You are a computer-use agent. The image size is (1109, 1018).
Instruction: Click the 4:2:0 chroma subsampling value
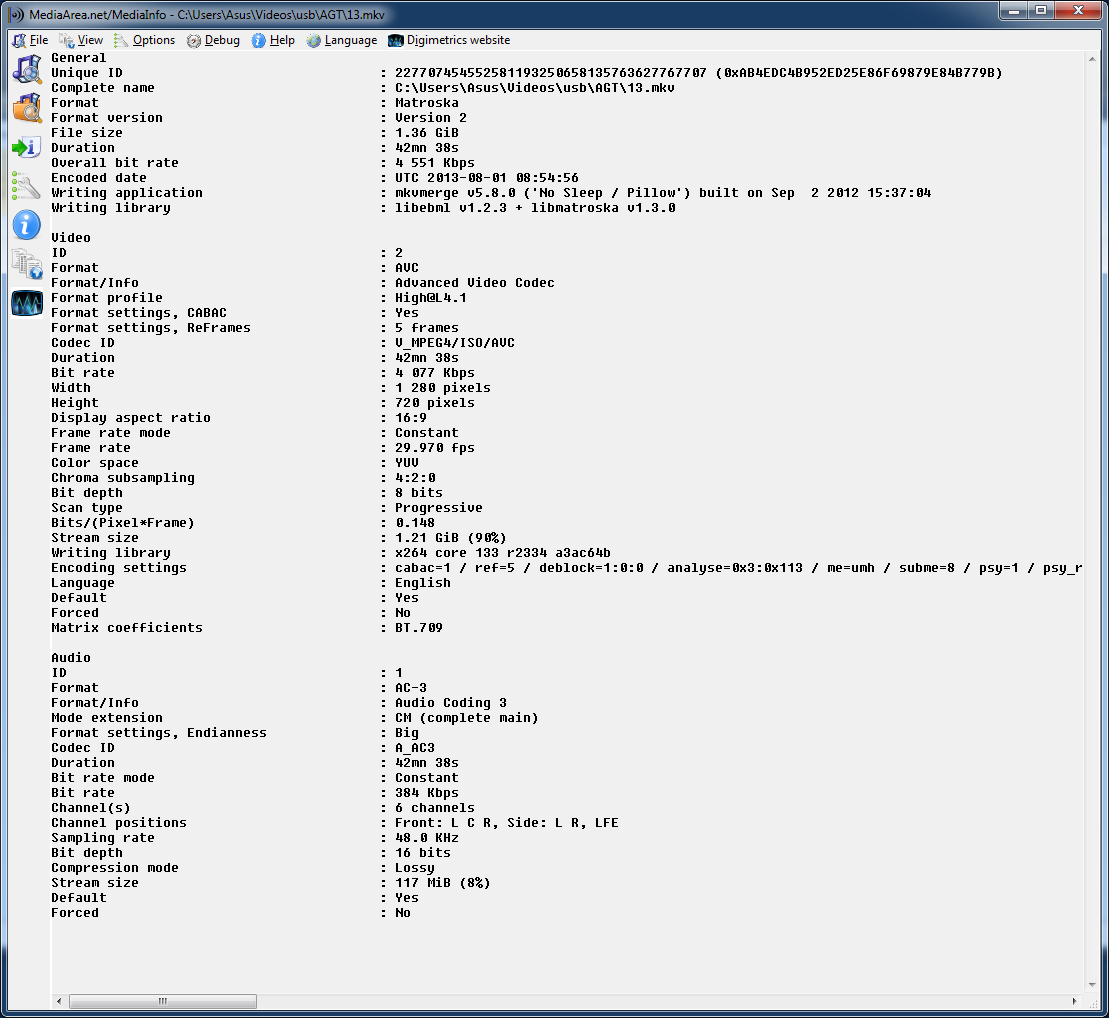[415, 478]
